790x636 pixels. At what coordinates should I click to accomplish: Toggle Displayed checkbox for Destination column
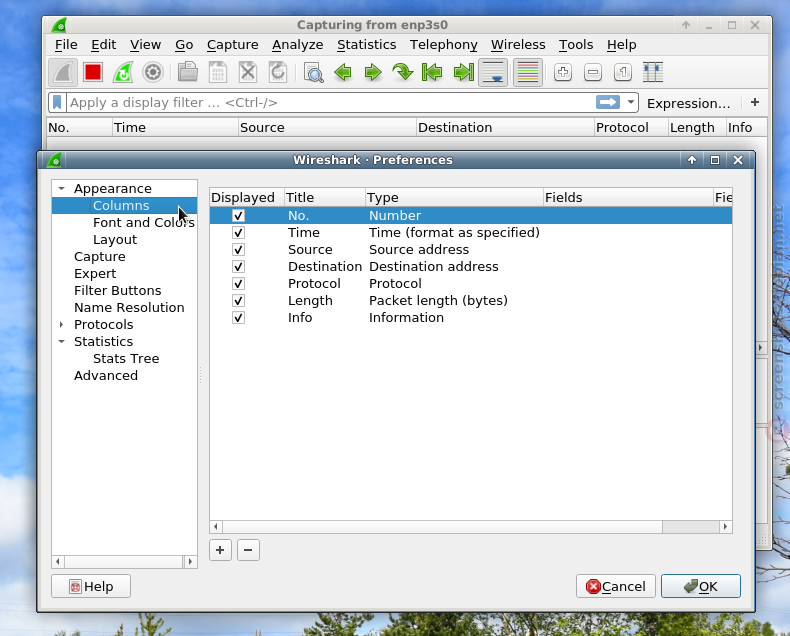(x=238, y=267)
